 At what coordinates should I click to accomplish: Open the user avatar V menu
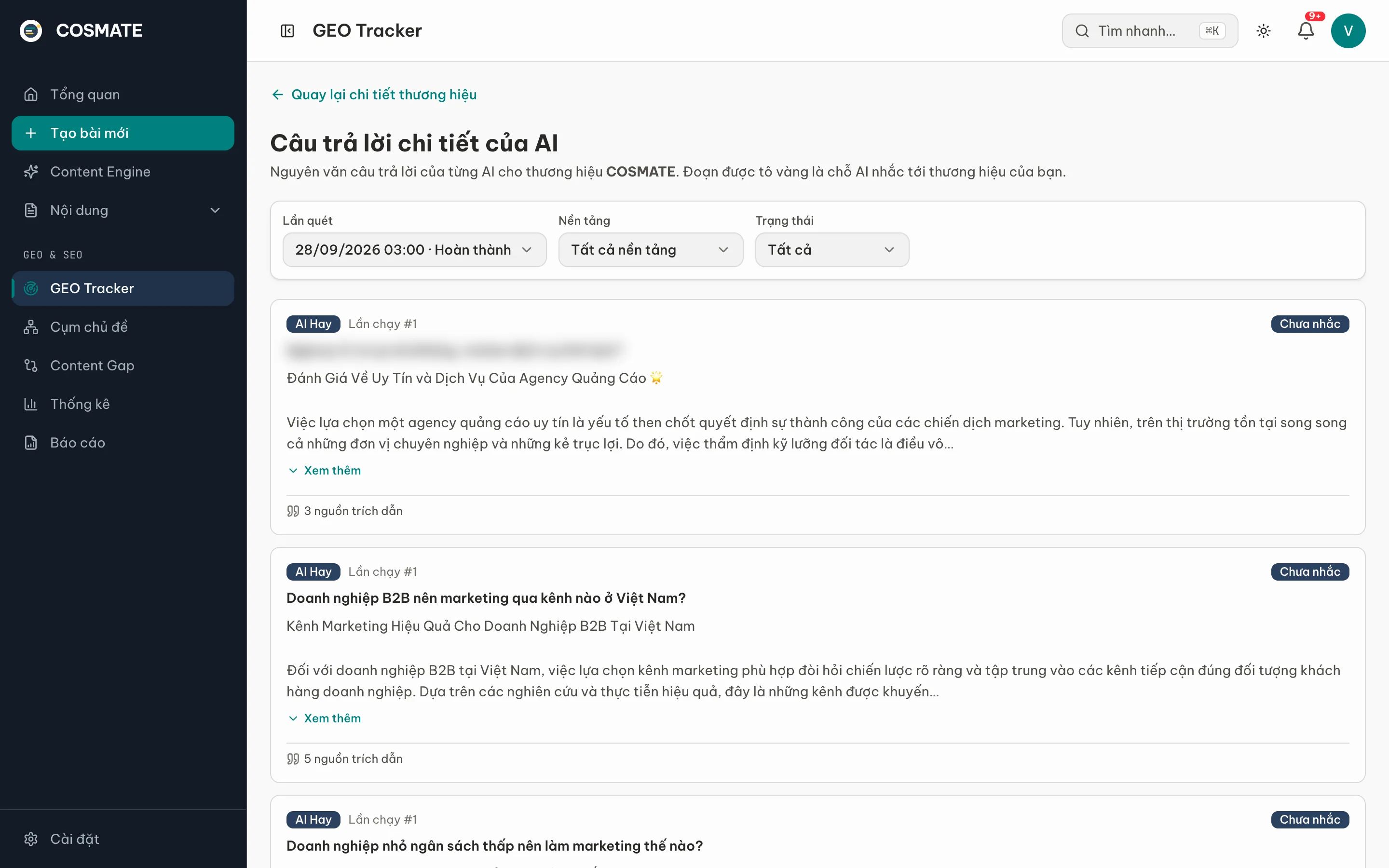[x=1348, y=31]
